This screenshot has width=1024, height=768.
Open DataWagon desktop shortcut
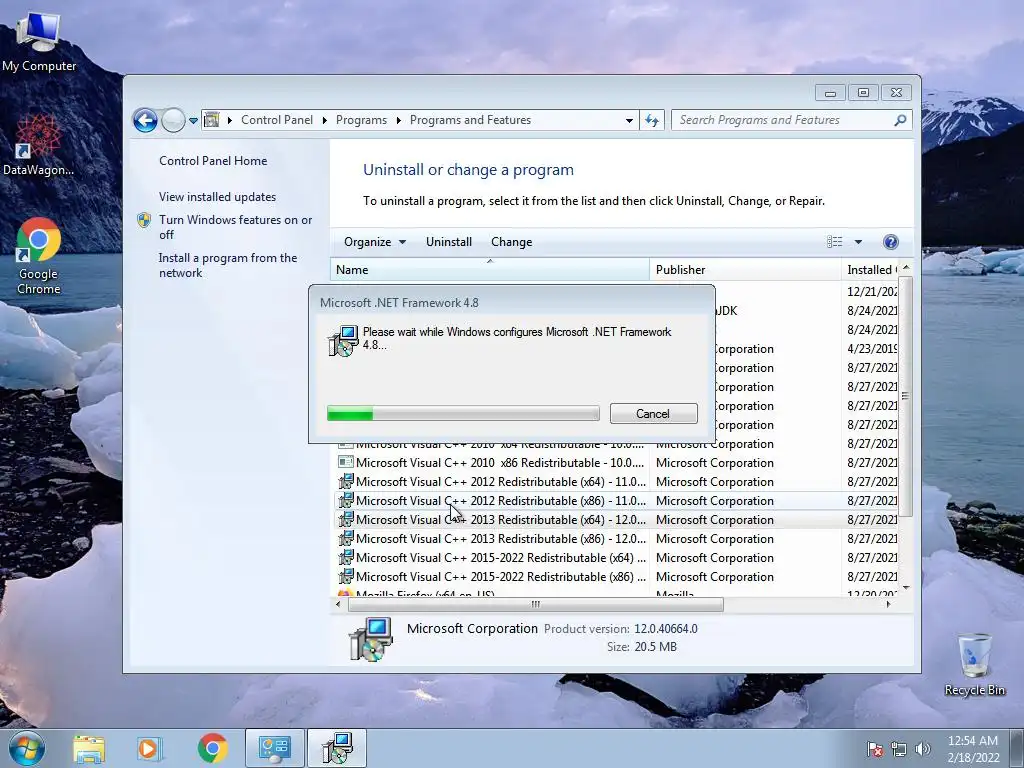[x=38, y=145]
